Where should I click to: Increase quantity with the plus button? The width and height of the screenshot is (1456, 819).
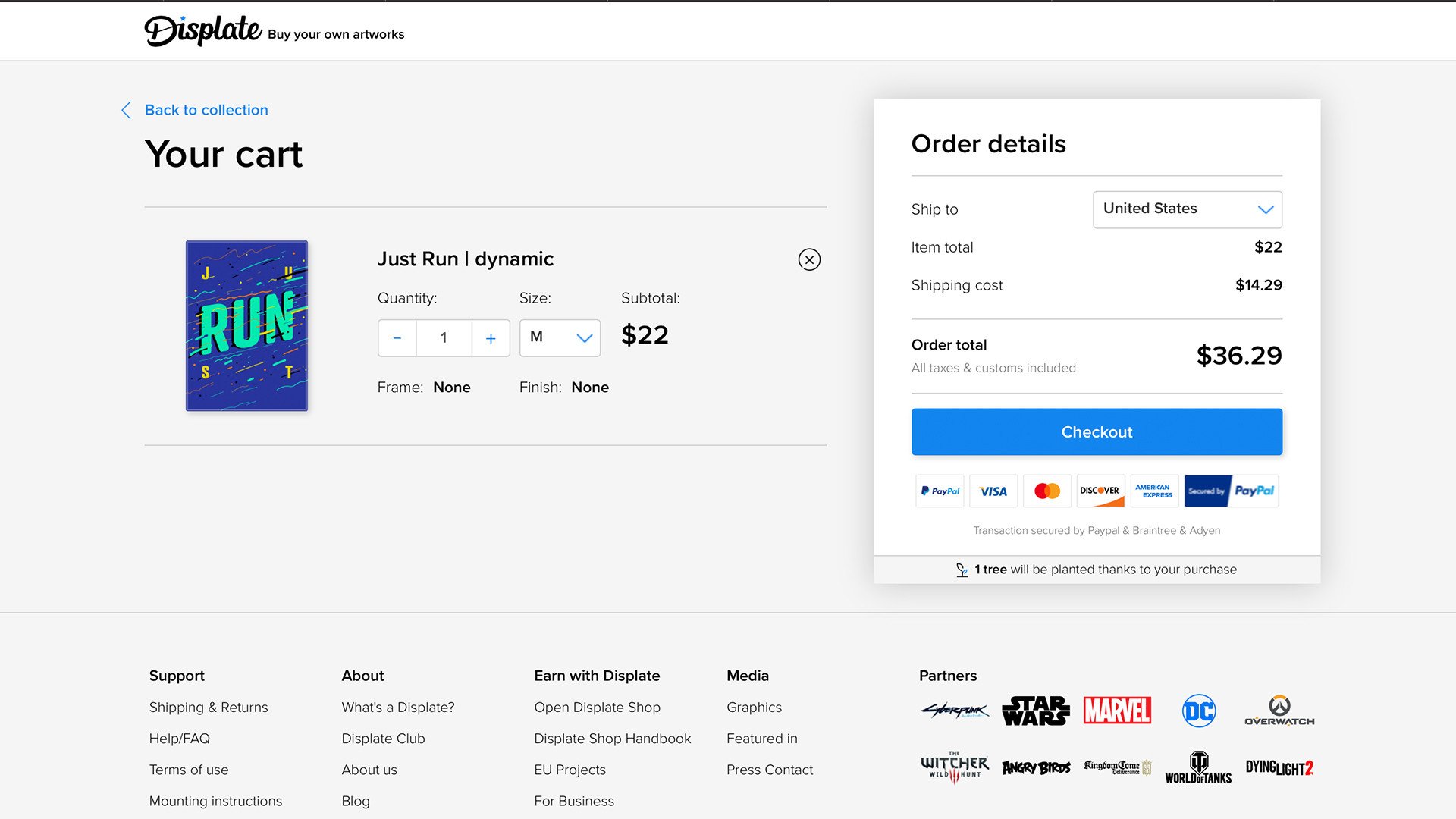coord(491,338)
